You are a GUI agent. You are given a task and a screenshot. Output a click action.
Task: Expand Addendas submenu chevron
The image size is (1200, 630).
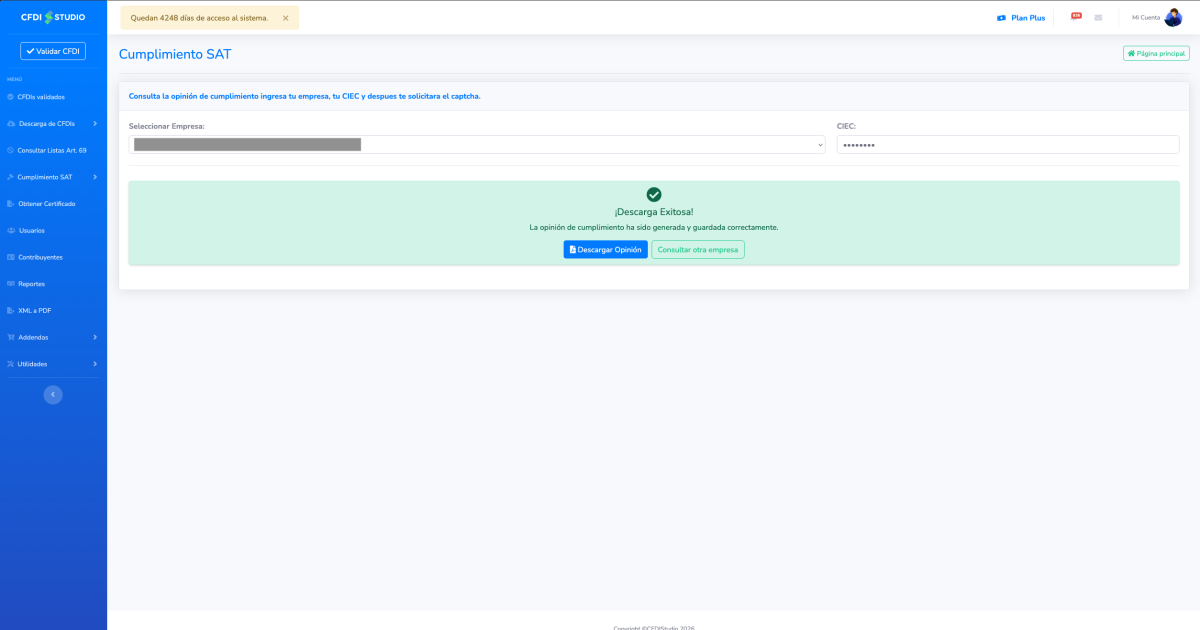click(x=95, y=337)
